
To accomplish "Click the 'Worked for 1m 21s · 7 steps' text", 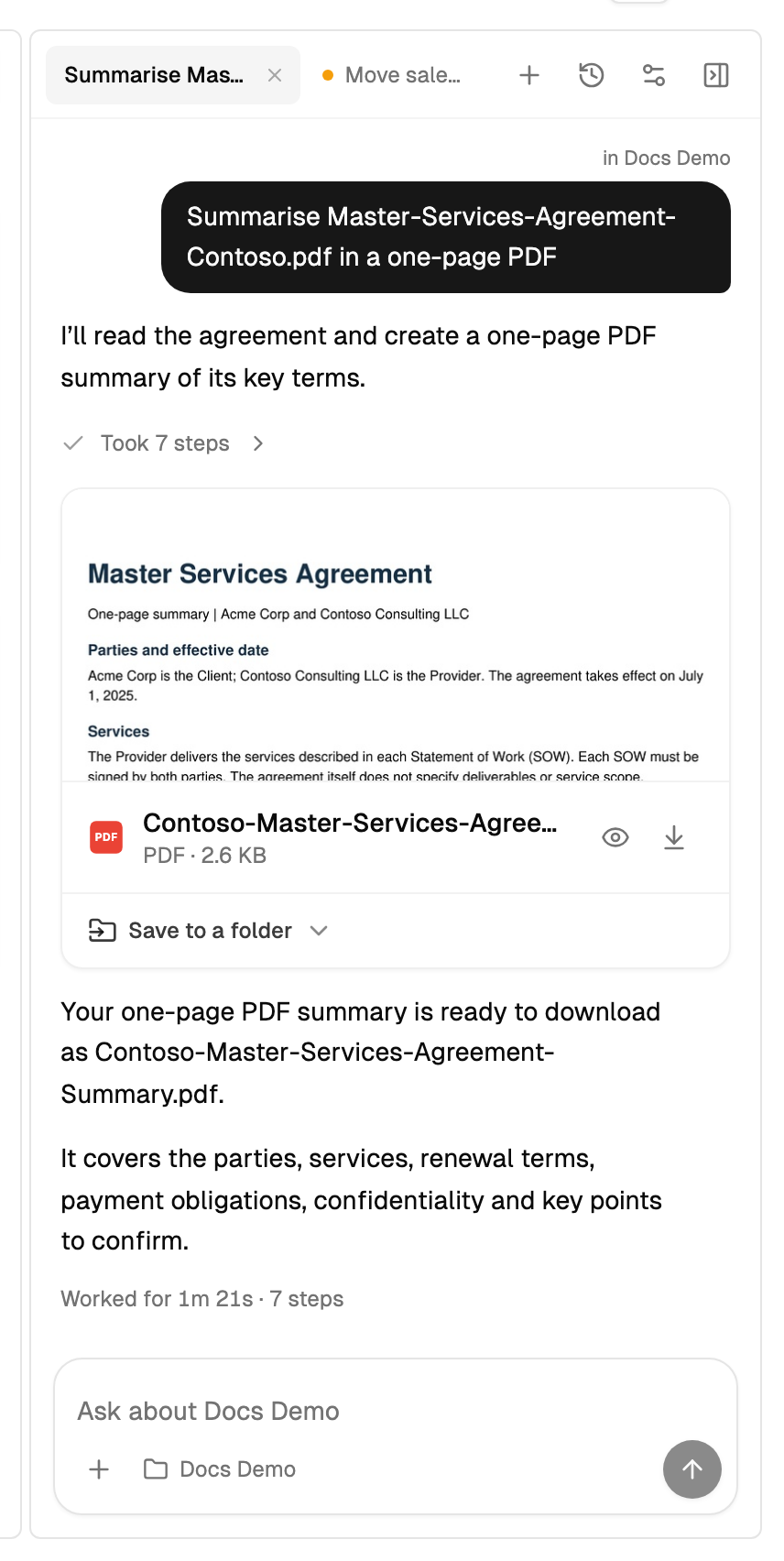I will tap(202, 1299).
